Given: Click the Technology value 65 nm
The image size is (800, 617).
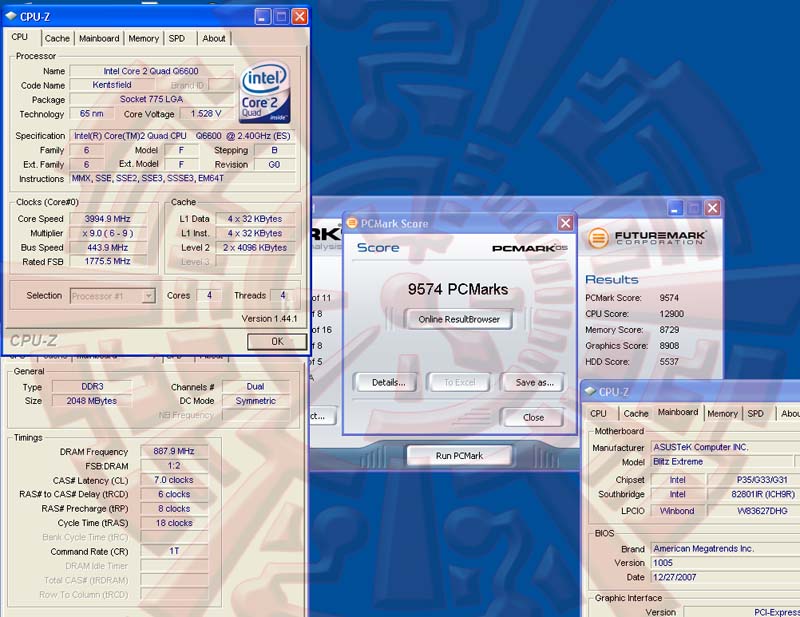Looking at the screenshot, I should [x=92, y=113].
